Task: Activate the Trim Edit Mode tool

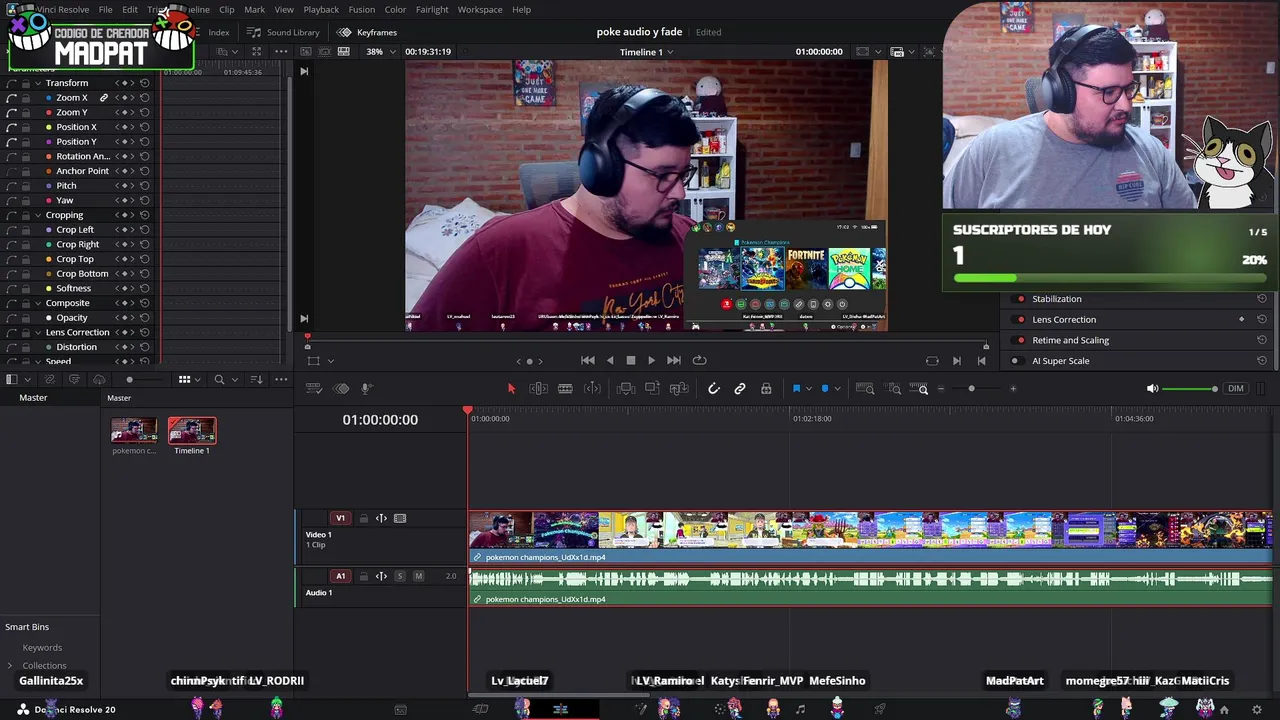Action: point(538,388)
